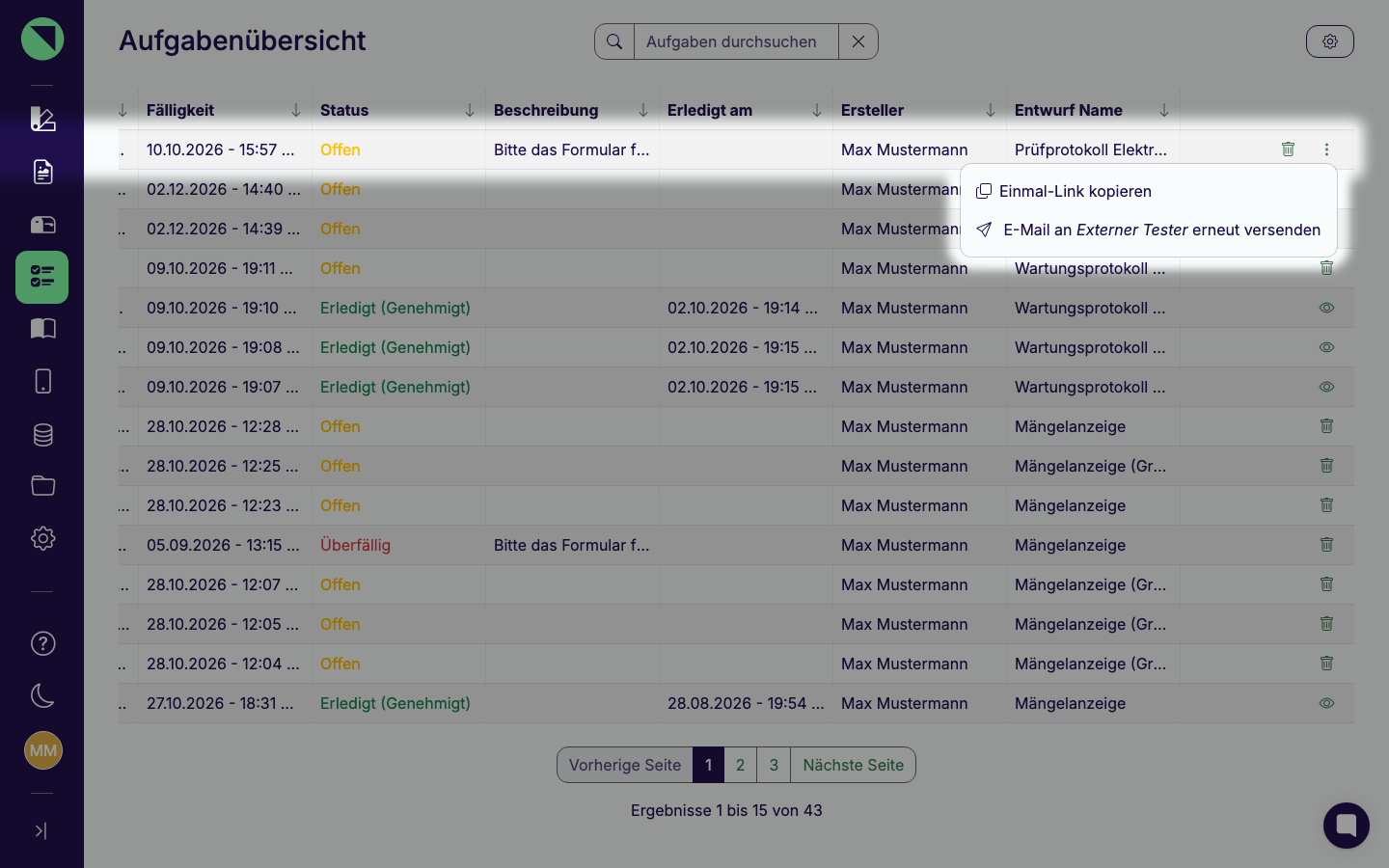This screenshot has height=868, width=1389.
Task: View the 09.10.2026 - 19:10 task via eye icon
Action: pyautogui.click(x=1326, y=308)
